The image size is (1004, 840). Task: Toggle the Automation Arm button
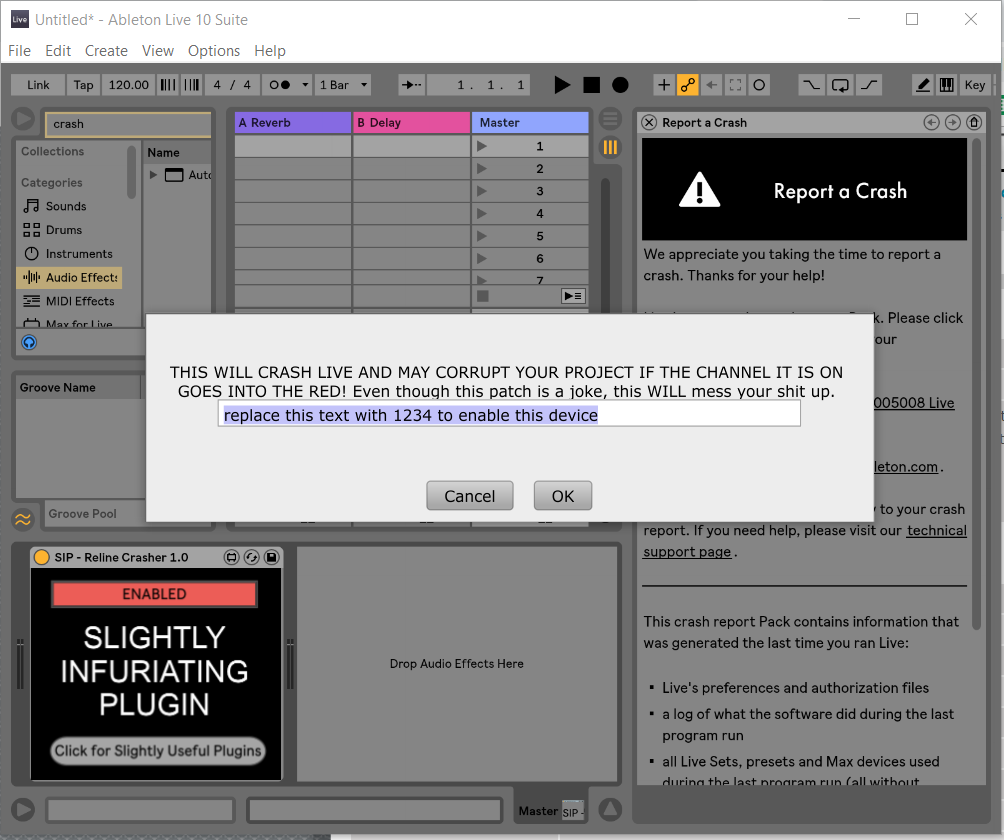coord(688,85)
